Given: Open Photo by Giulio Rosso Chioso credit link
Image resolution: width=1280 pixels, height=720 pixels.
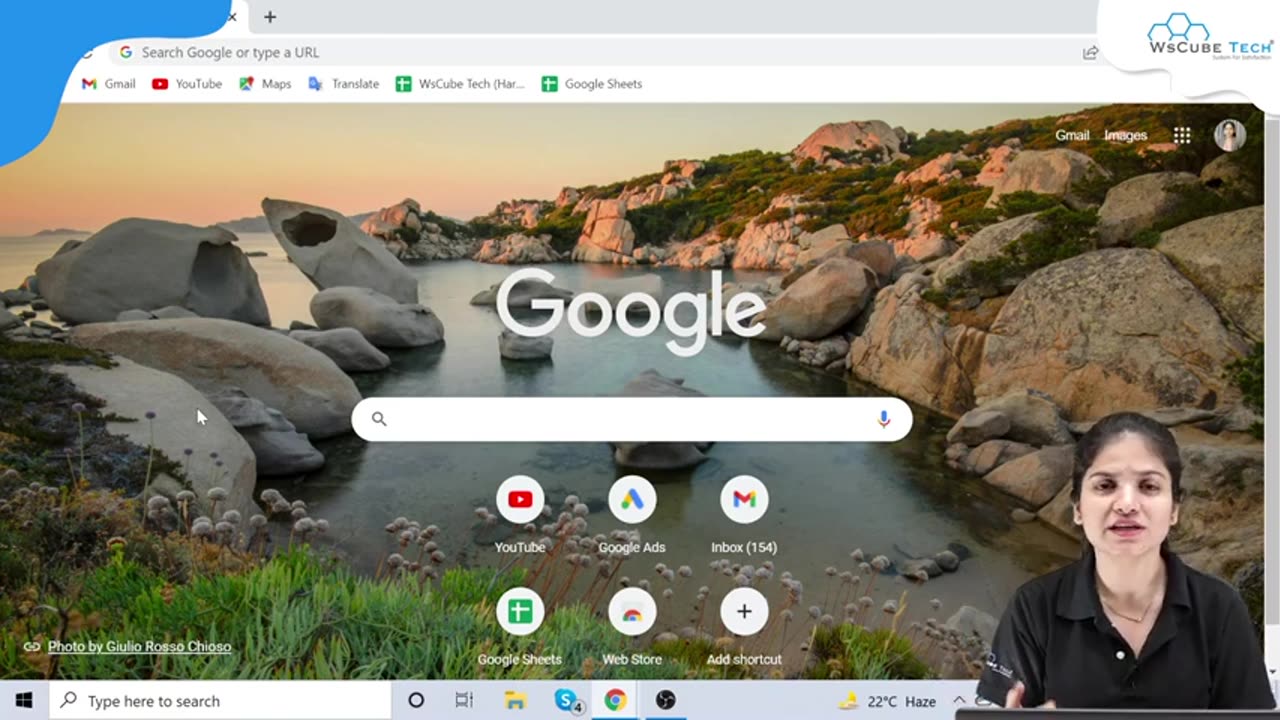Looking at the screenshot, I should pyautogui.click(x=139, y=647).
